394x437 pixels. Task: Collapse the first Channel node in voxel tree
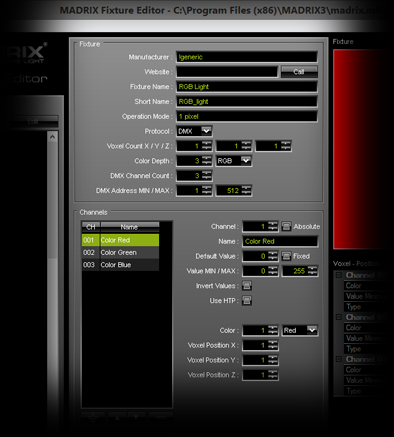click(x=339, y=275)
